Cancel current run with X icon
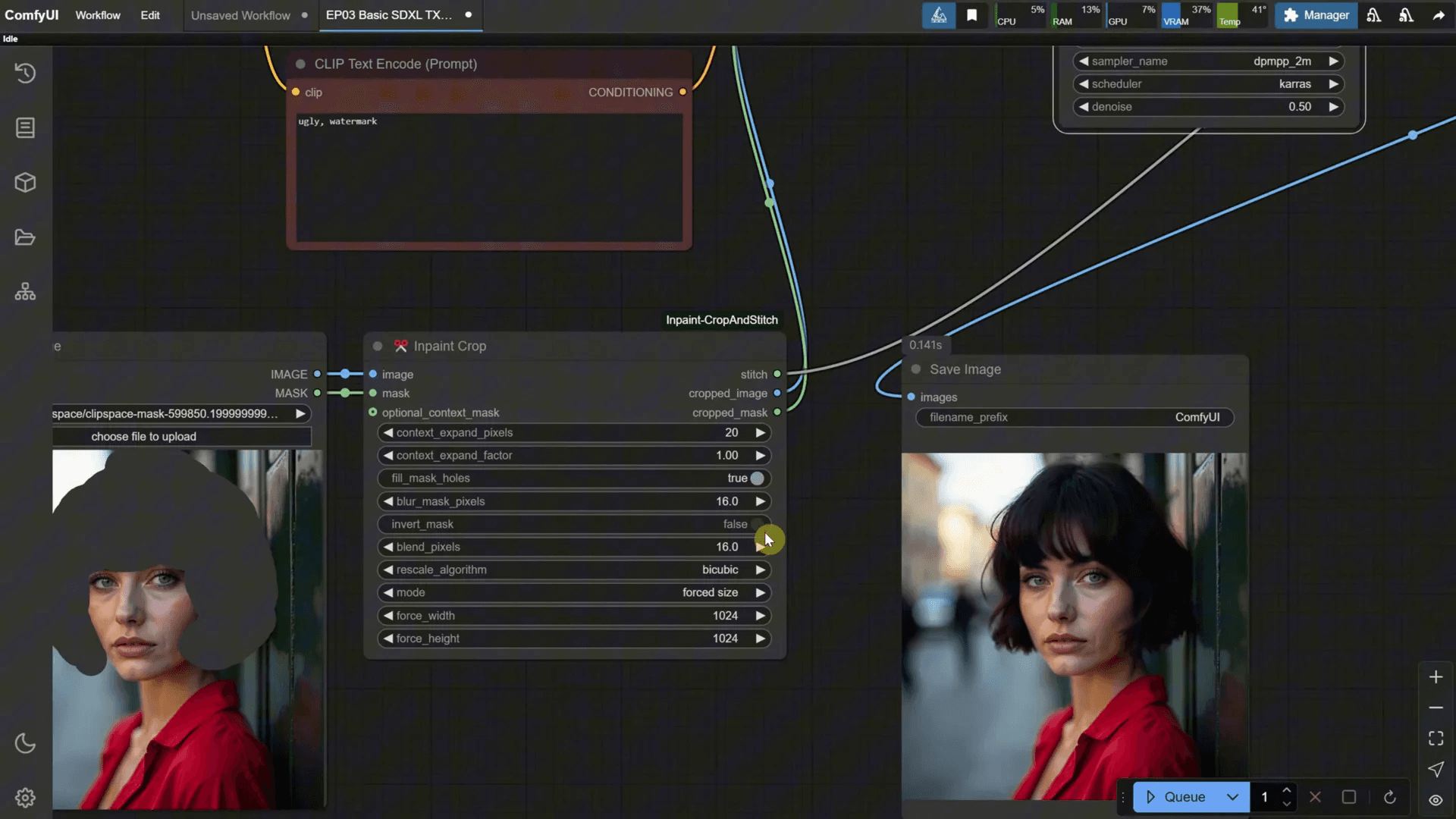 point(1315,797)
